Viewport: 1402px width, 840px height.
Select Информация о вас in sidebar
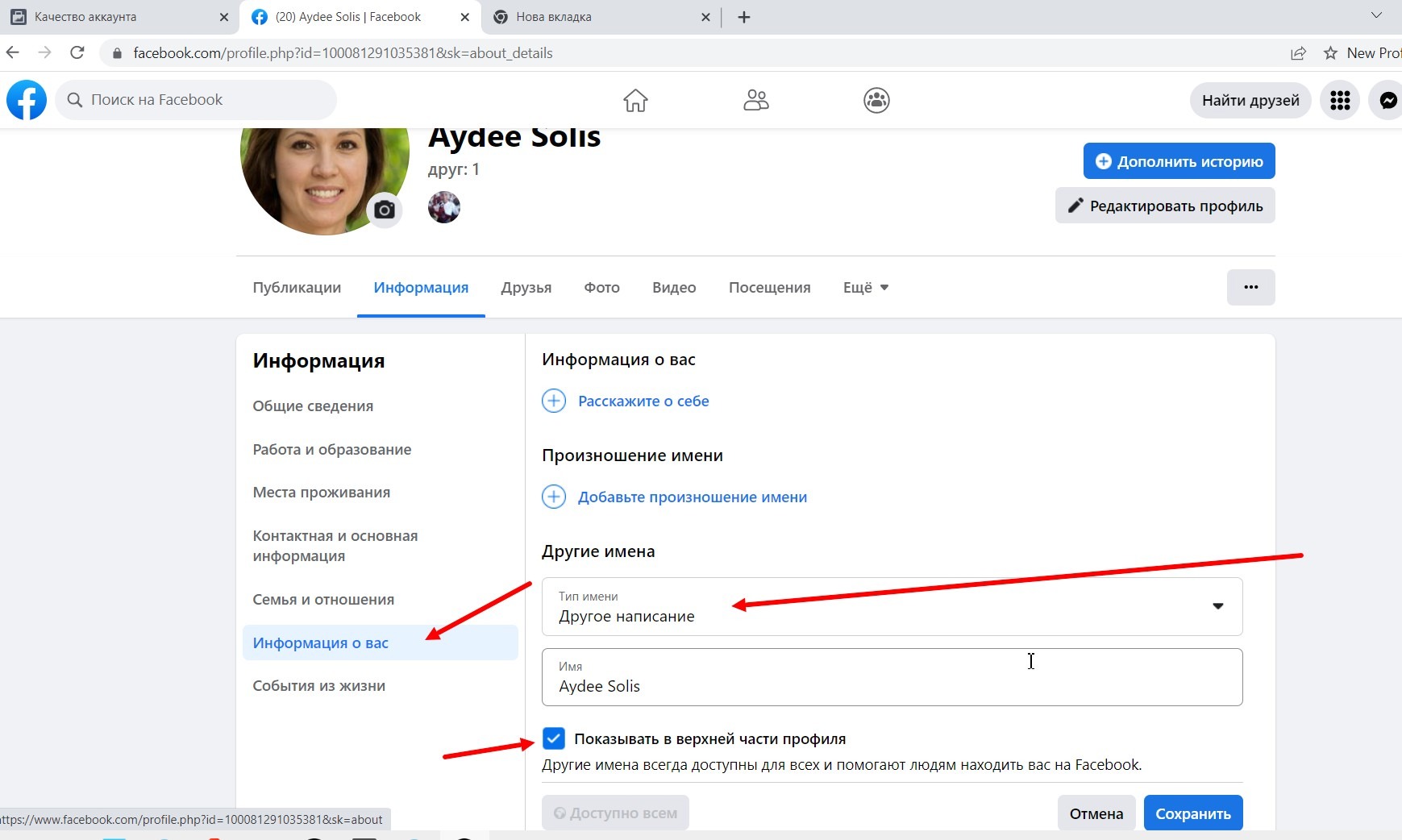(381, 642)
